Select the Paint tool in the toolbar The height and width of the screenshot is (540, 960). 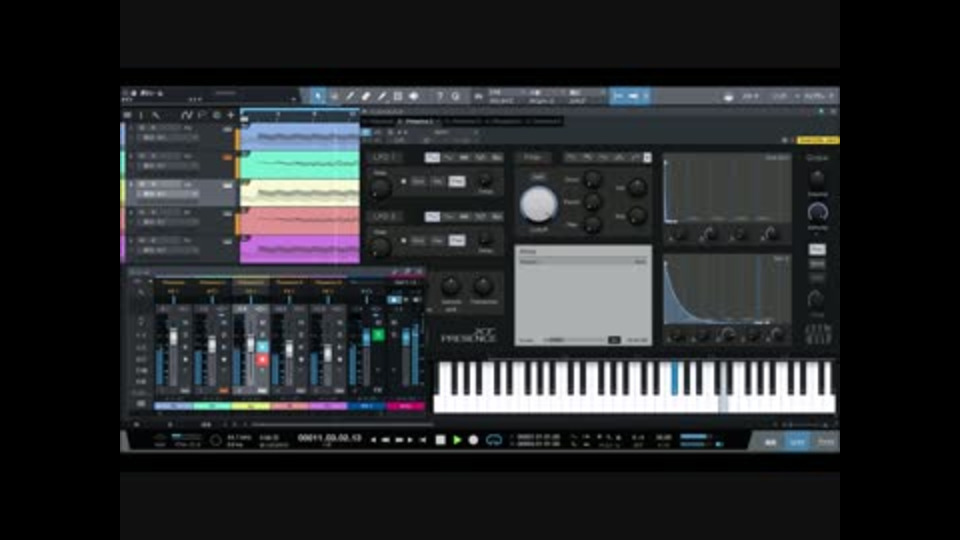(x=382, y=96)
